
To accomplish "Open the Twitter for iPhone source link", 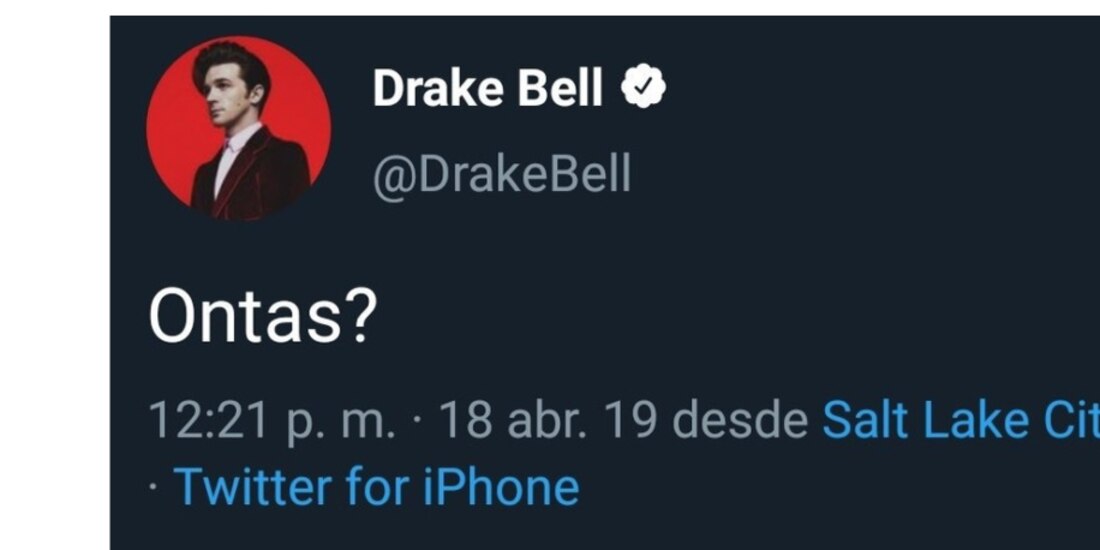I will click(377, 487).
